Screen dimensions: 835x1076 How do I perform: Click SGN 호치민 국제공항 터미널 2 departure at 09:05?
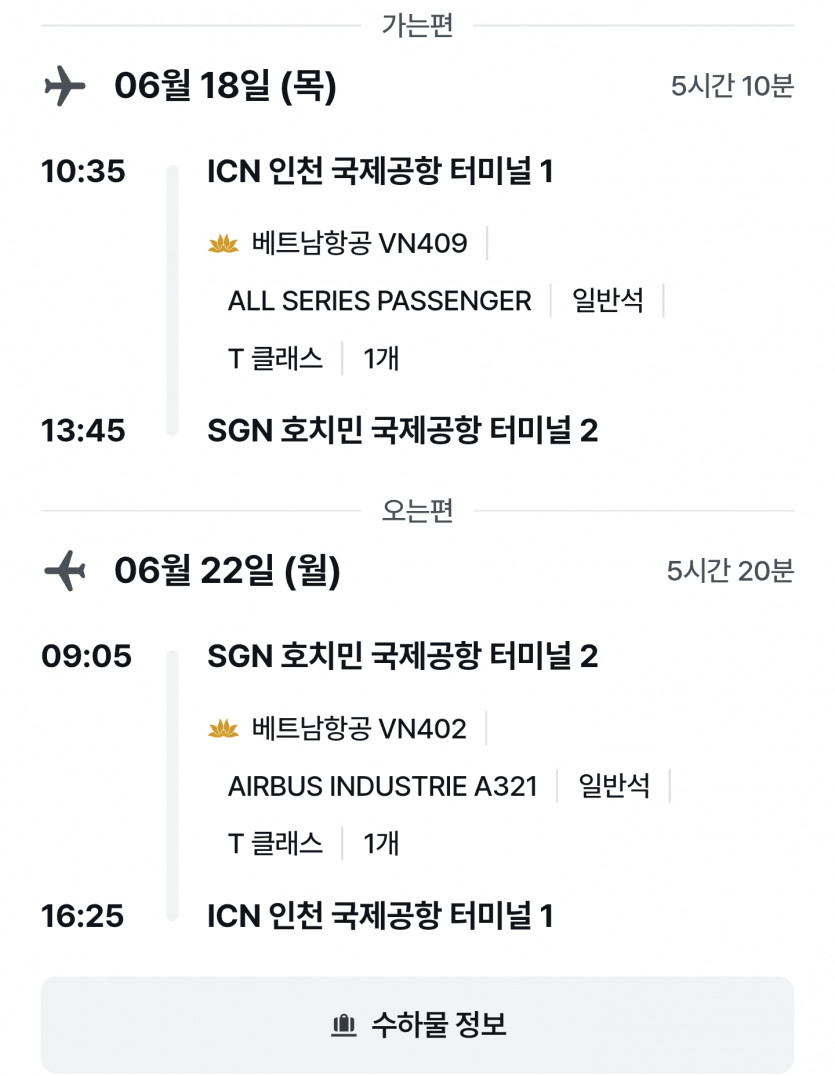(402, 657)
